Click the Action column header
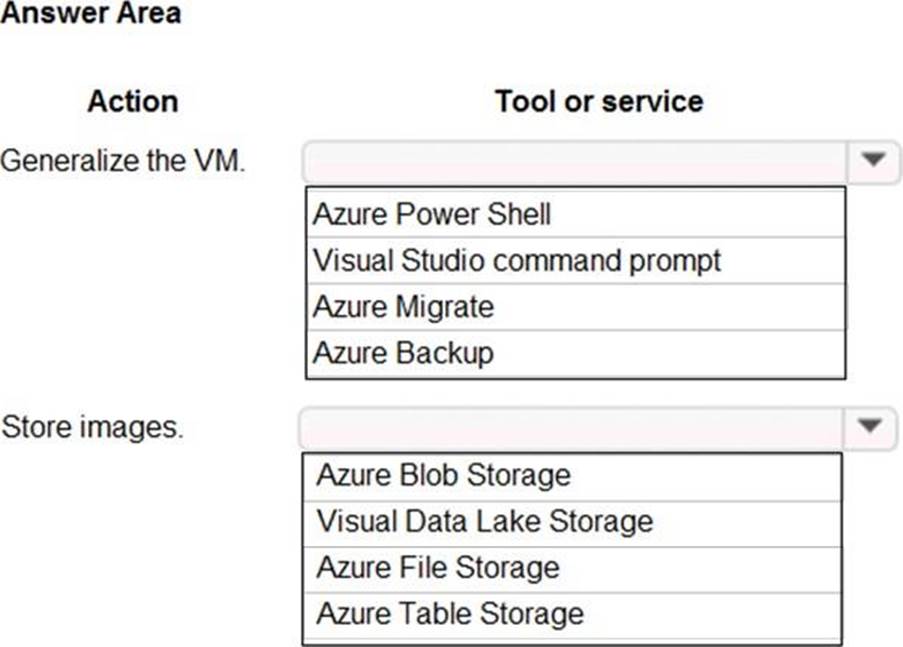 pos(132,101)
